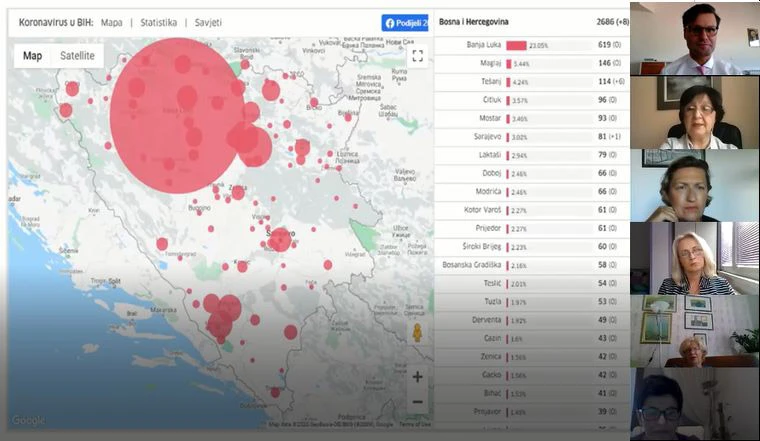The image size is (760, 441).
Task: Click the Google logo on map
Action: (x=28, y=420)
